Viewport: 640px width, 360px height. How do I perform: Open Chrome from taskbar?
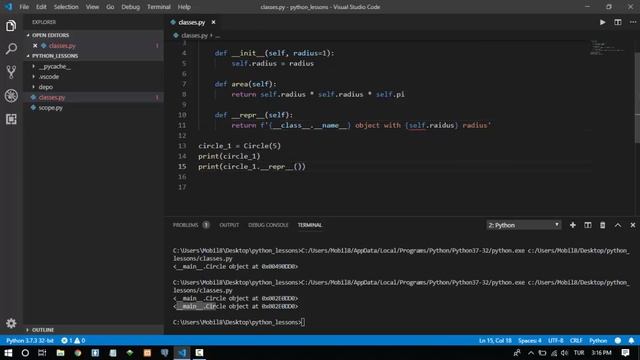(x=78, y=353)
